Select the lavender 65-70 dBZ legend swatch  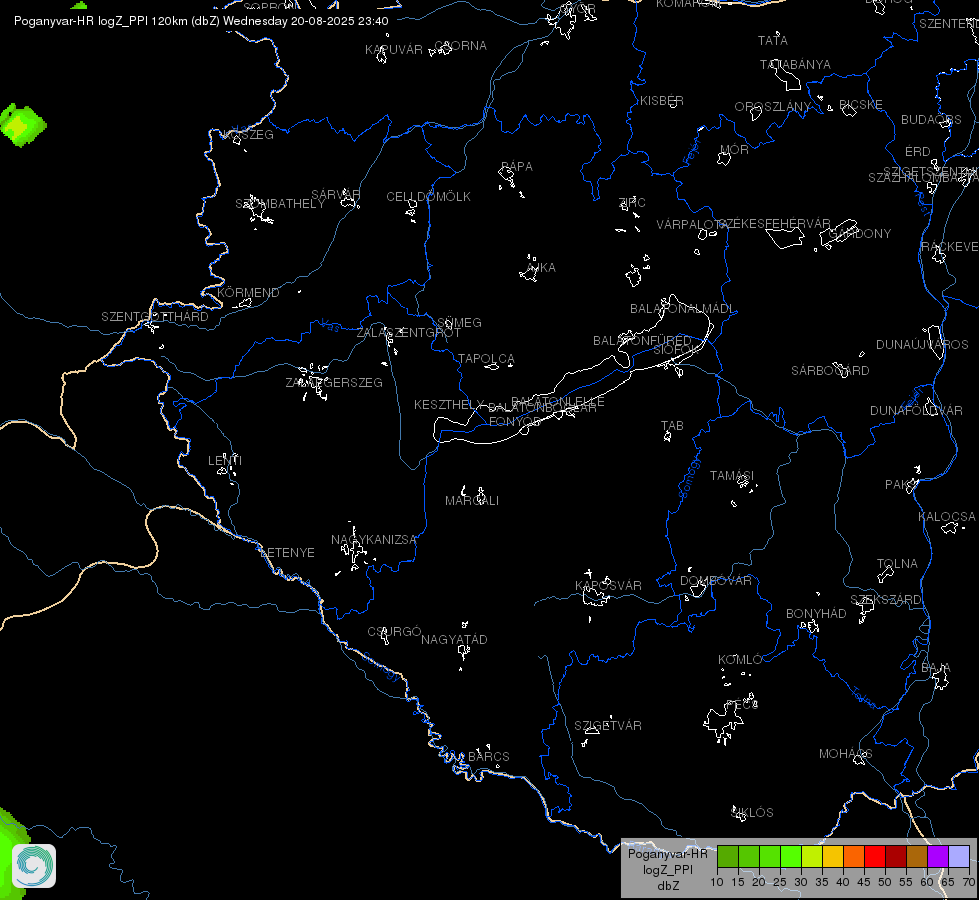(x=959, y=857)
